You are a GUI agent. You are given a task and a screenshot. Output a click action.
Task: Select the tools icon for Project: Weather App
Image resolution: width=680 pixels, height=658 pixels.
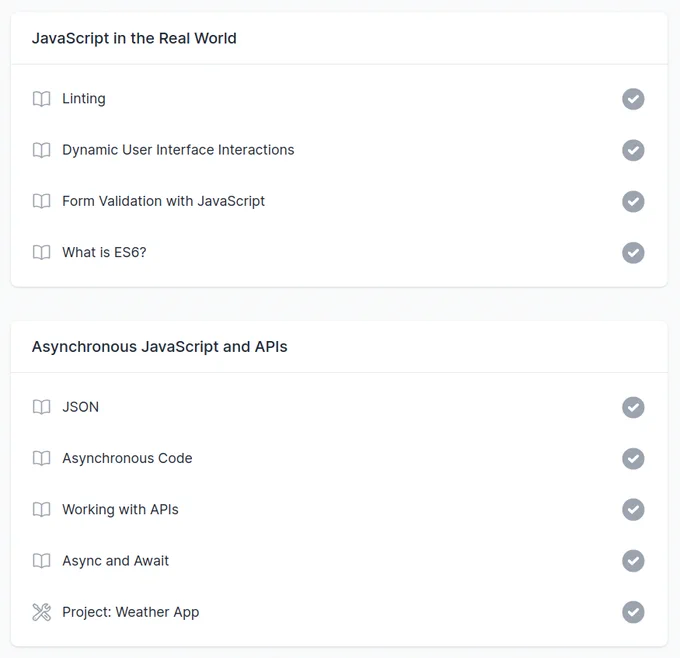click(x=42, y=612)
